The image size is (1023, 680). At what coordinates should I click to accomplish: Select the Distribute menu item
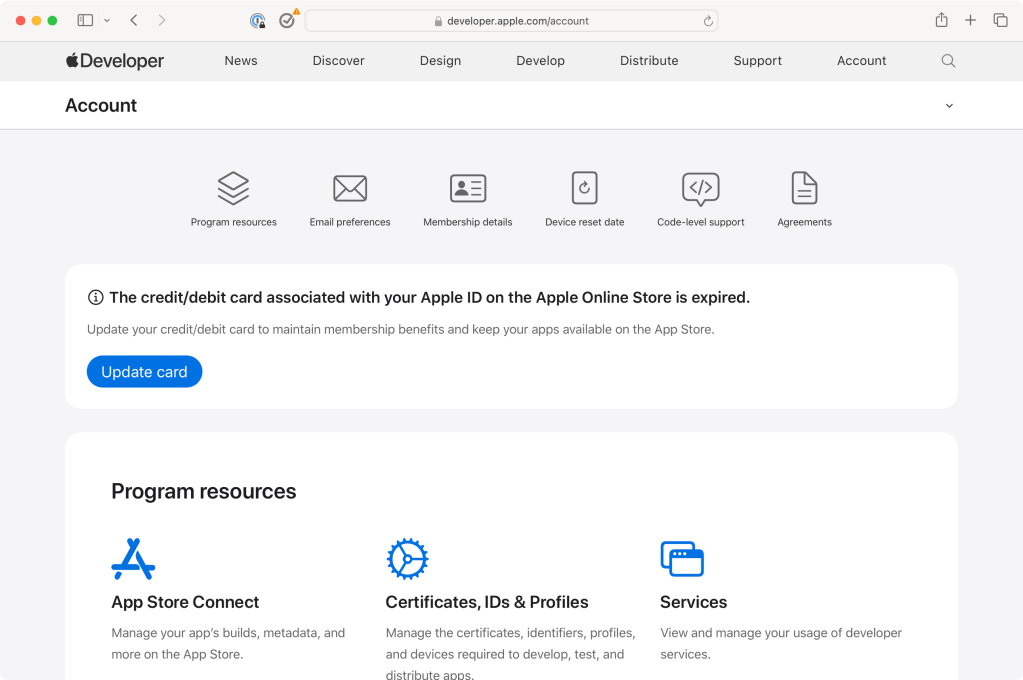649,61
